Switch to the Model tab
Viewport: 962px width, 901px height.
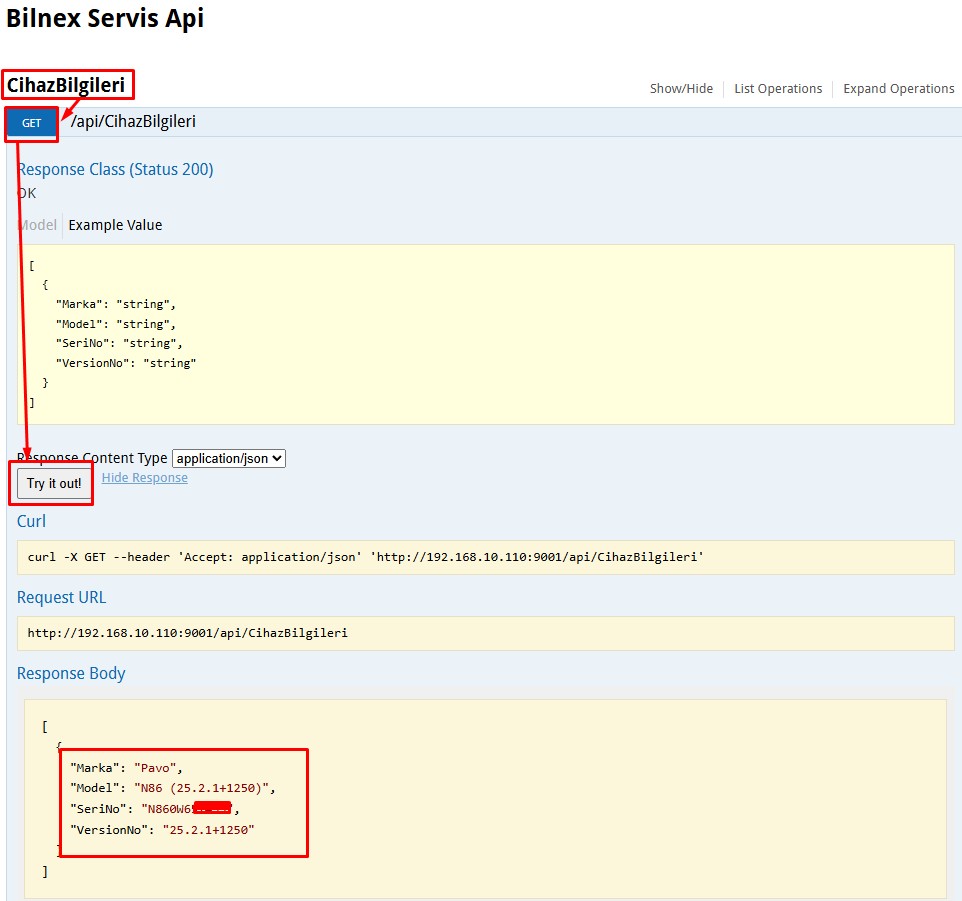coord(37,225)
